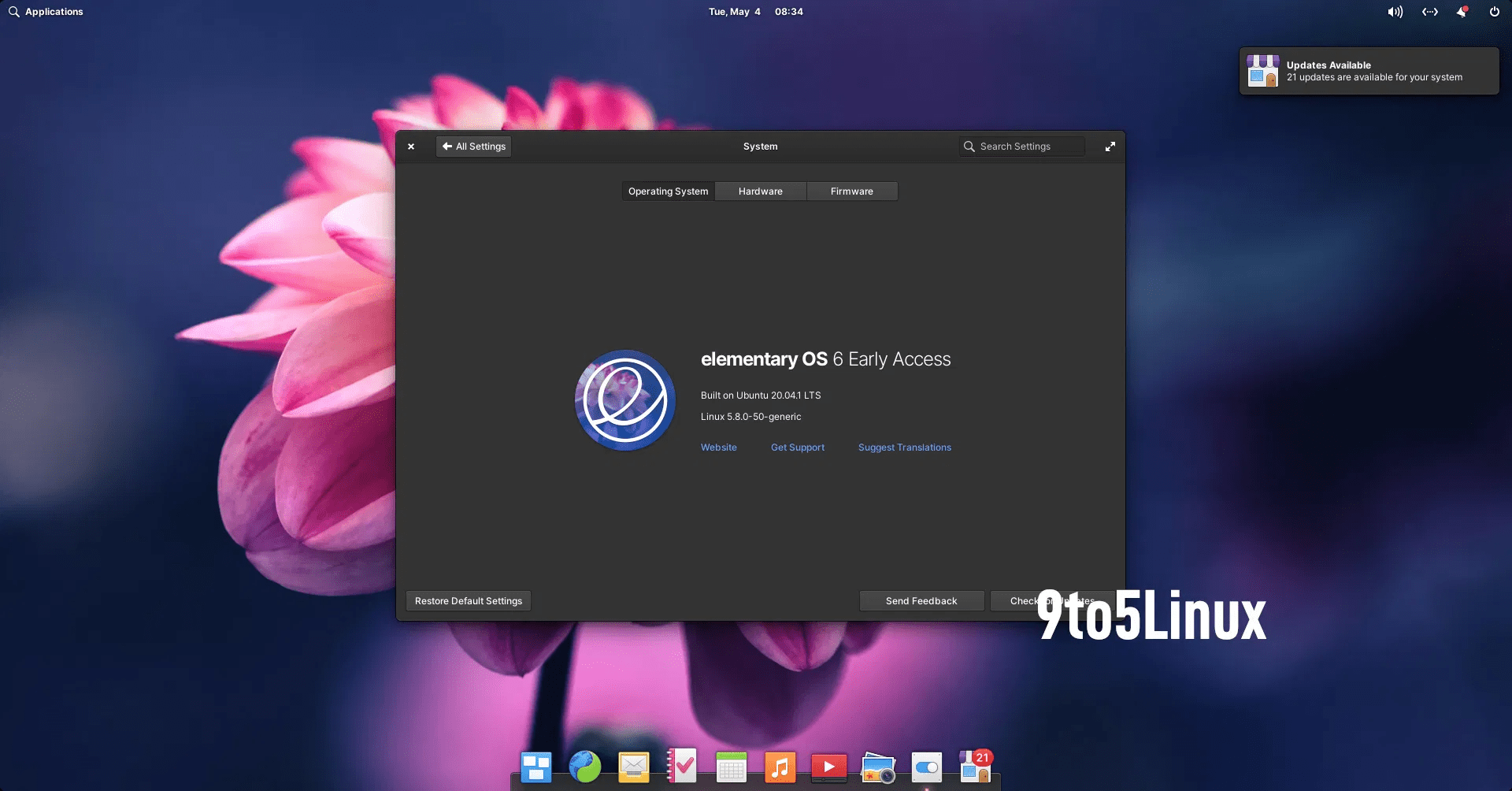The image size is (1512, 791).
Task: Close the System settings window
Action: 411,147
